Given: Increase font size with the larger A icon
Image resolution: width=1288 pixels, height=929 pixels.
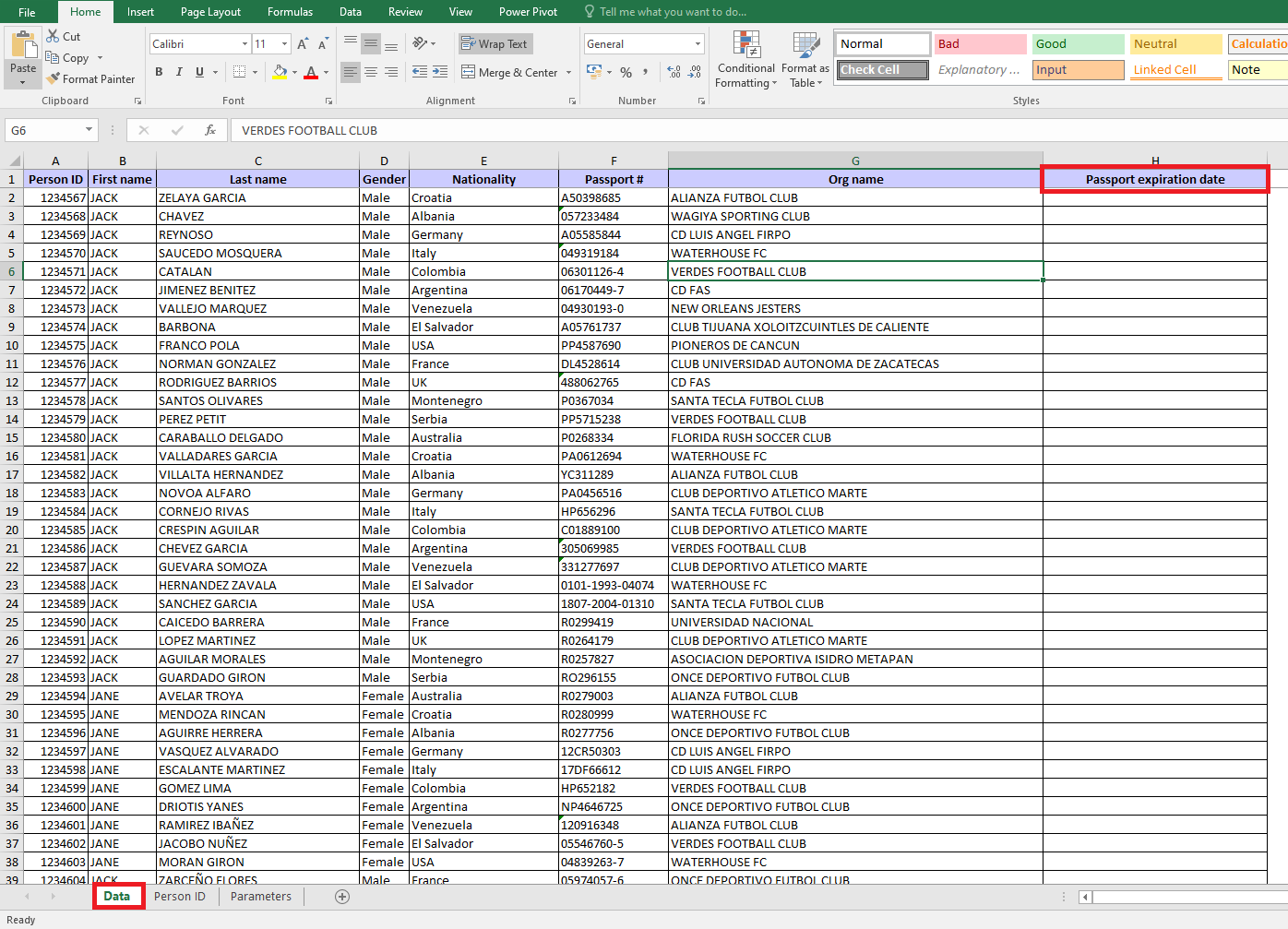Looking at the screenshot, I should [x=302, y=44].
